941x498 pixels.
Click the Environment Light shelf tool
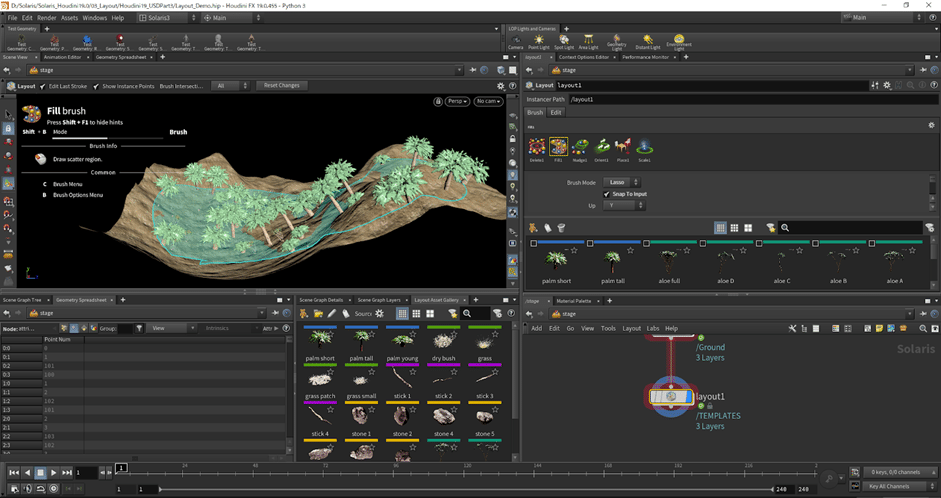680,41
